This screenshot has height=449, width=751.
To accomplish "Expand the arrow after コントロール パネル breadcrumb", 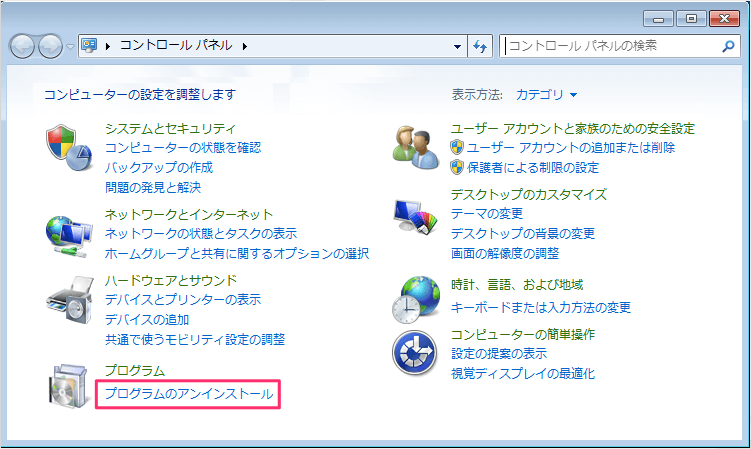I will [244, 46].
